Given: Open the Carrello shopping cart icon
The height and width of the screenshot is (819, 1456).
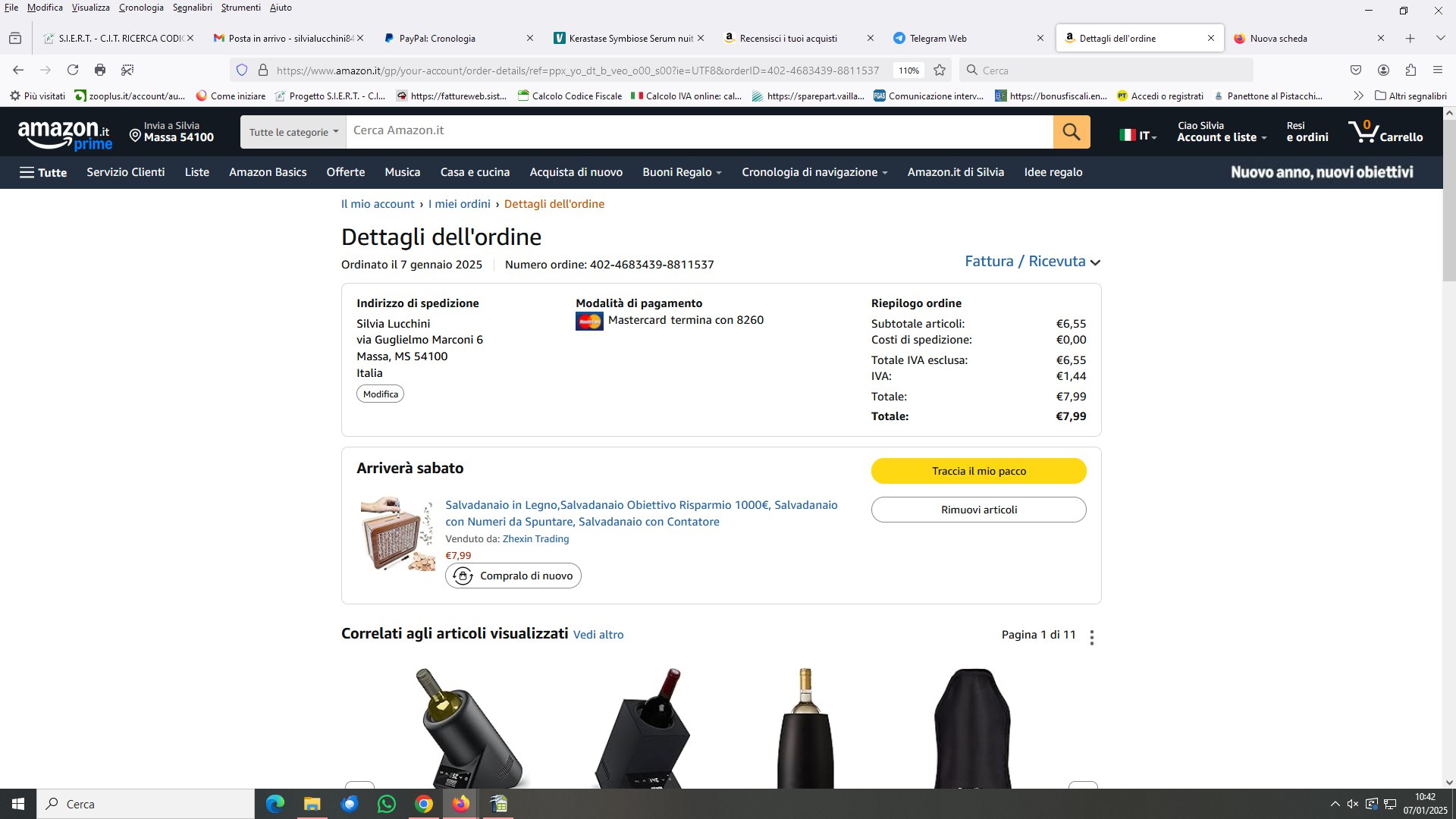Looking at the screenshot, I should 1385,132.
